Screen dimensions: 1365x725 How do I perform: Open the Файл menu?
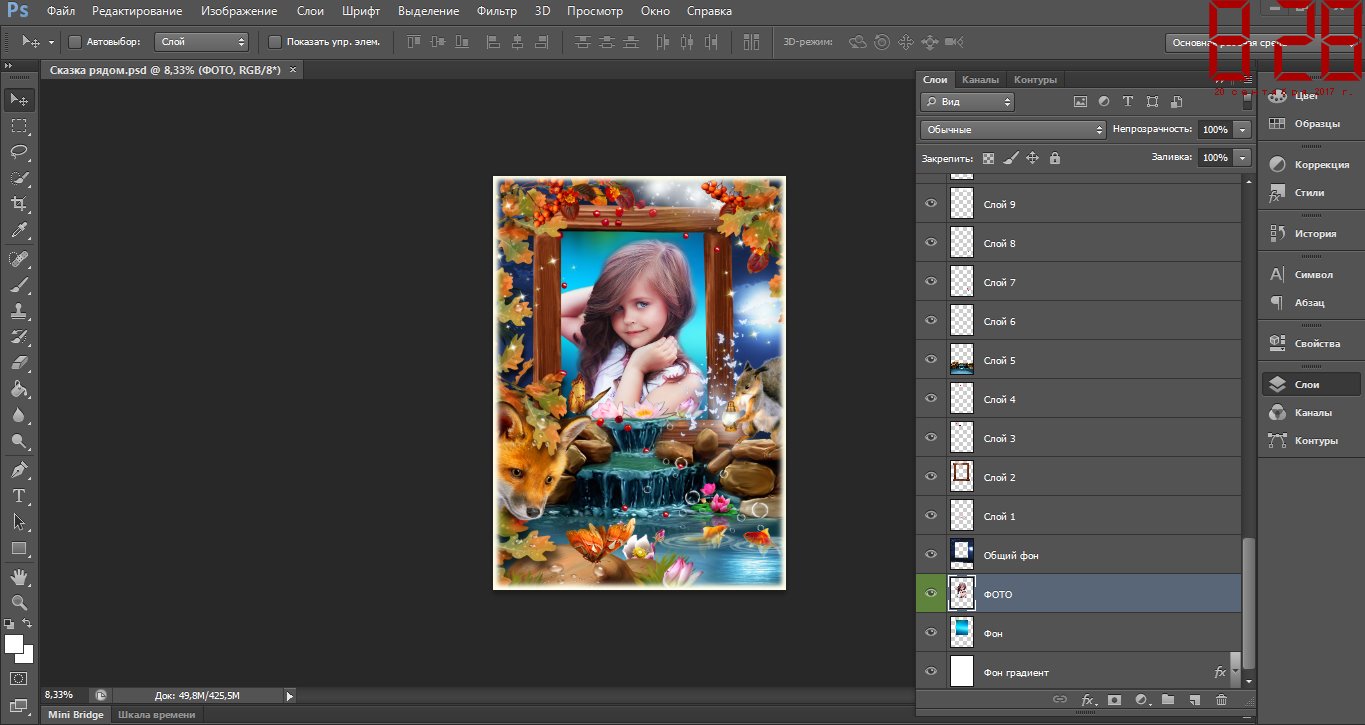[61, 11]
